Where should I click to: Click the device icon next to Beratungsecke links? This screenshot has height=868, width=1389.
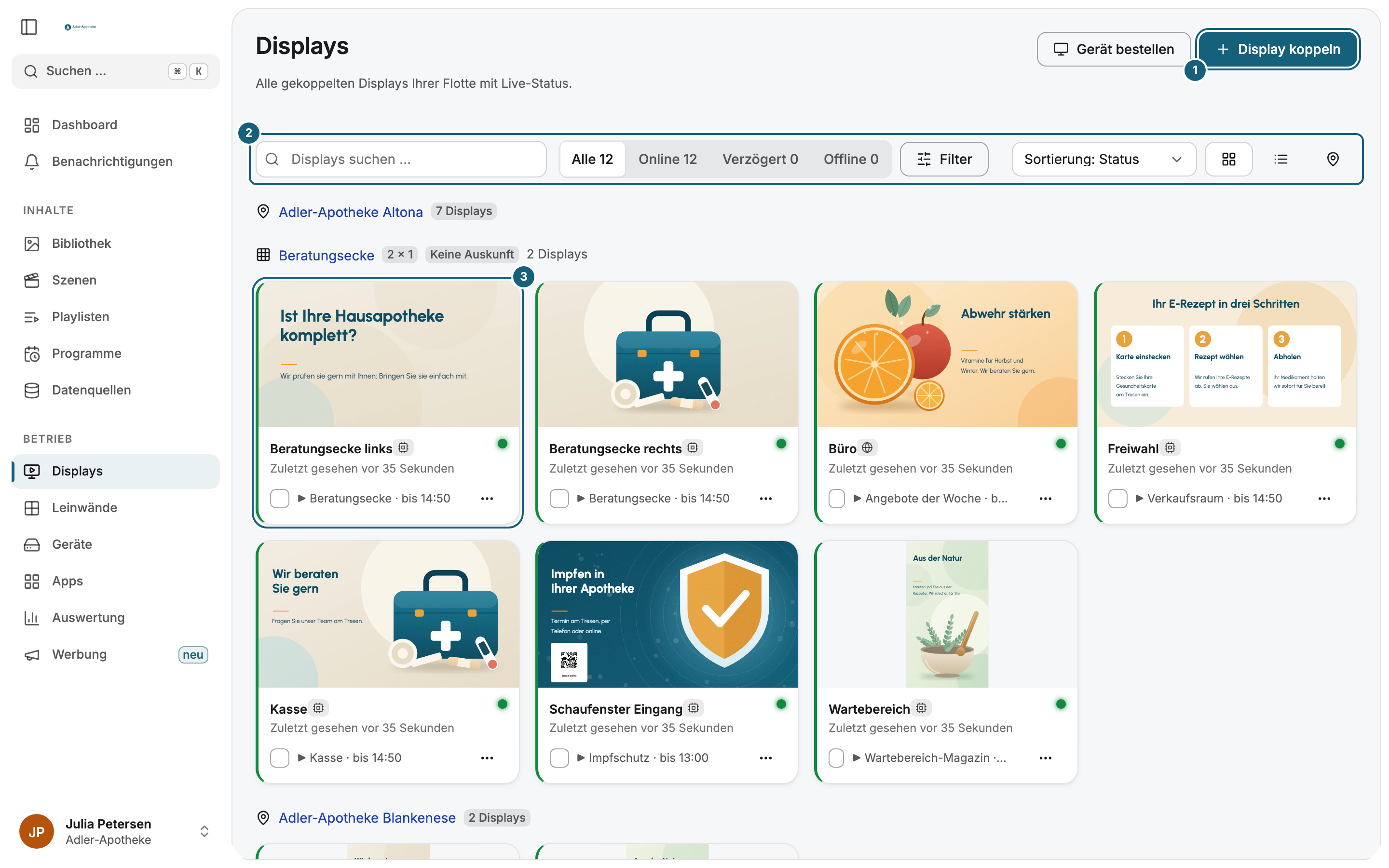(x=404, y=447)
